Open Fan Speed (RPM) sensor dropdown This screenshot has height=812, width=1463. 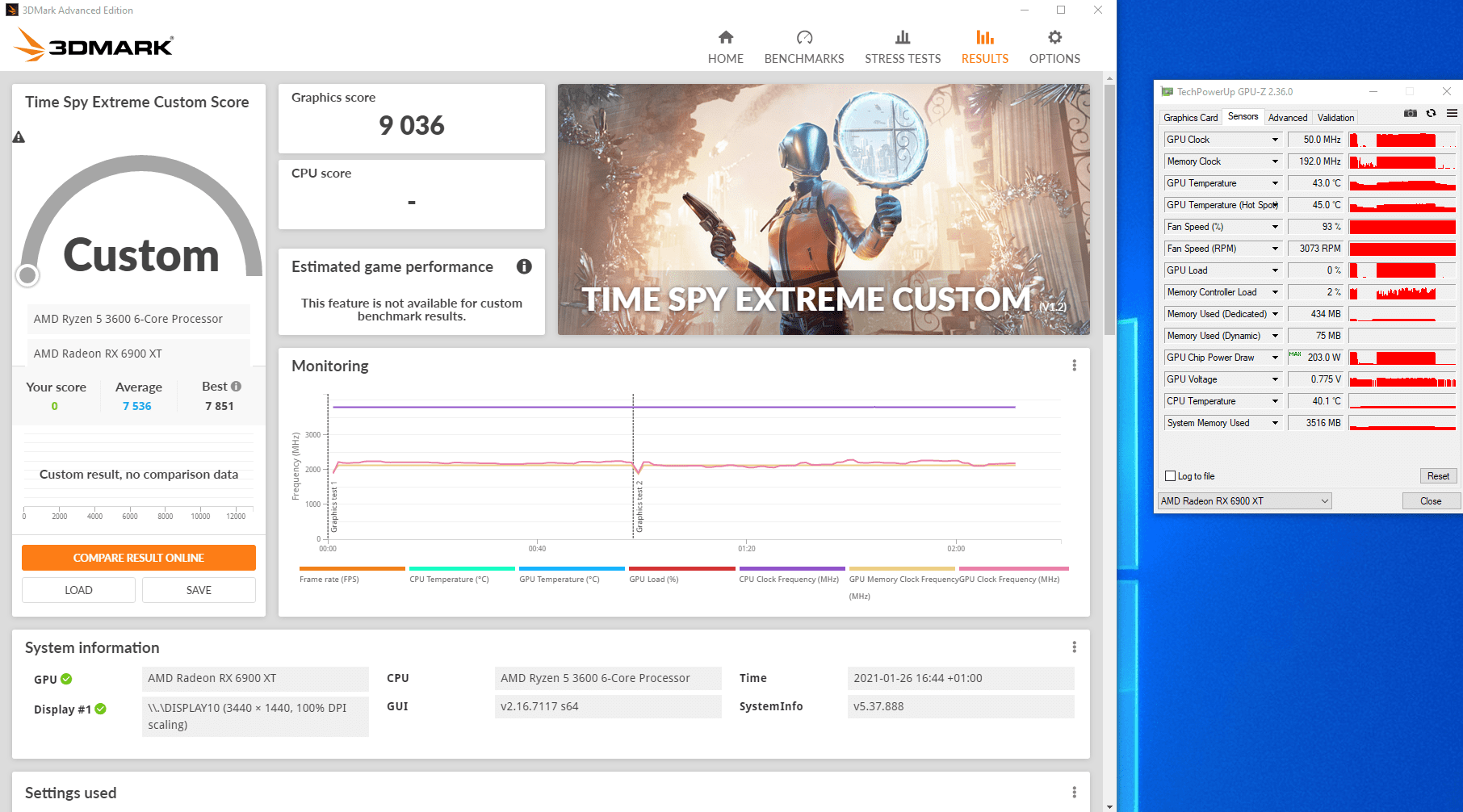point(1275,249)
